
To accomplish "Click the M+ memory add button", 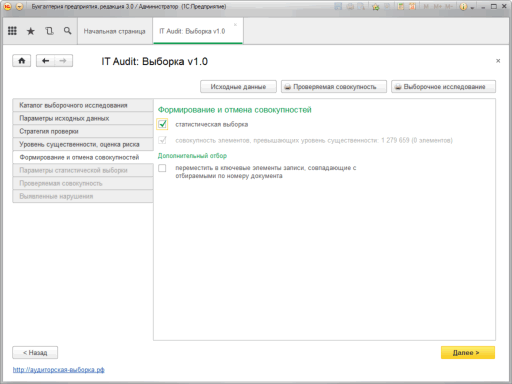I will coord(438,6).
